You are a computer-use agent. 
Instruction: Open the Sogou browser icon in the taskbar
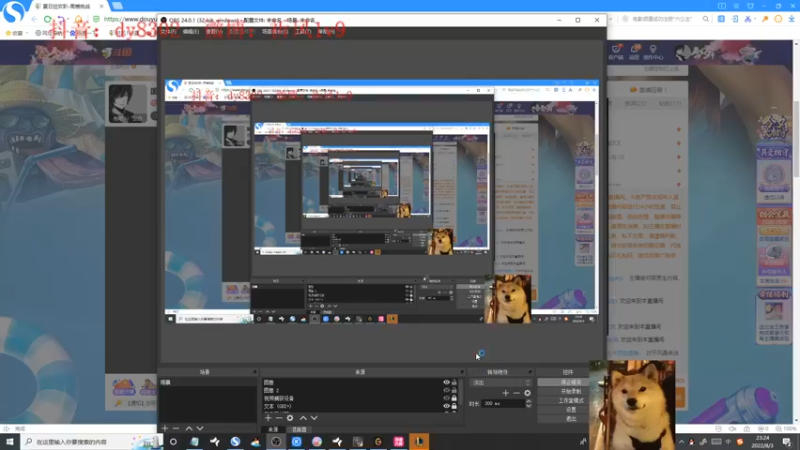click(x=235, y=441)
